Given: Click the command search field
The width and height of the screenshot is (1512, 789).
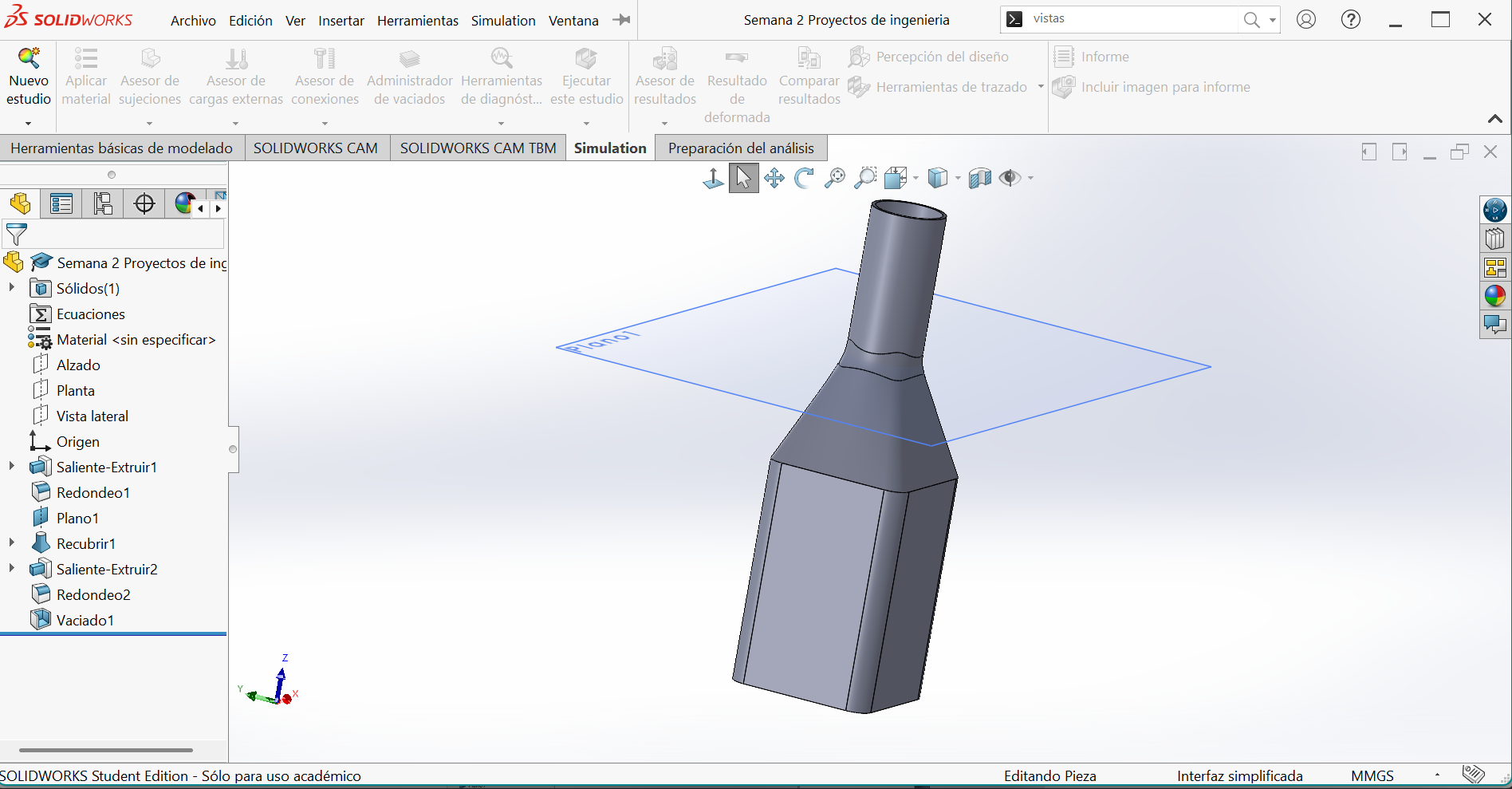Looking at the screenshot, I should (1132, 19).
